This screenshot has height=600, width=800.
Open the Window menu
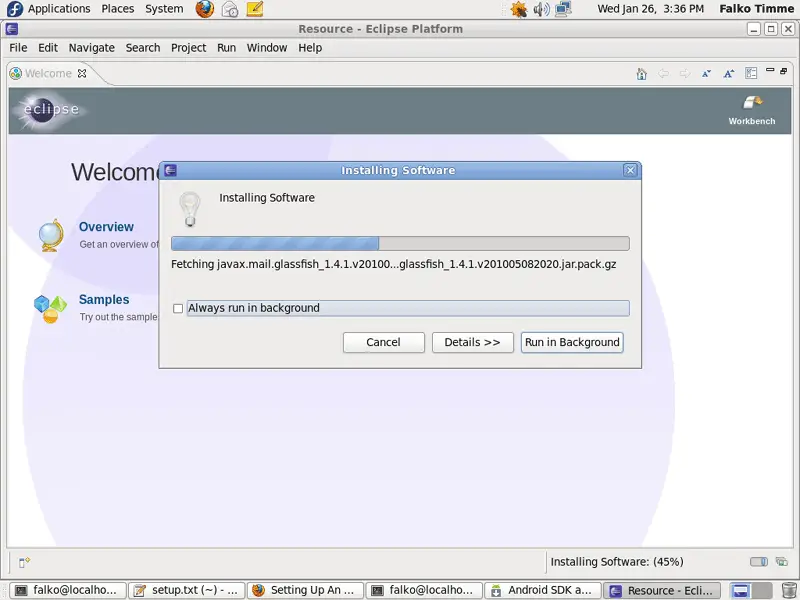point(267,48)
